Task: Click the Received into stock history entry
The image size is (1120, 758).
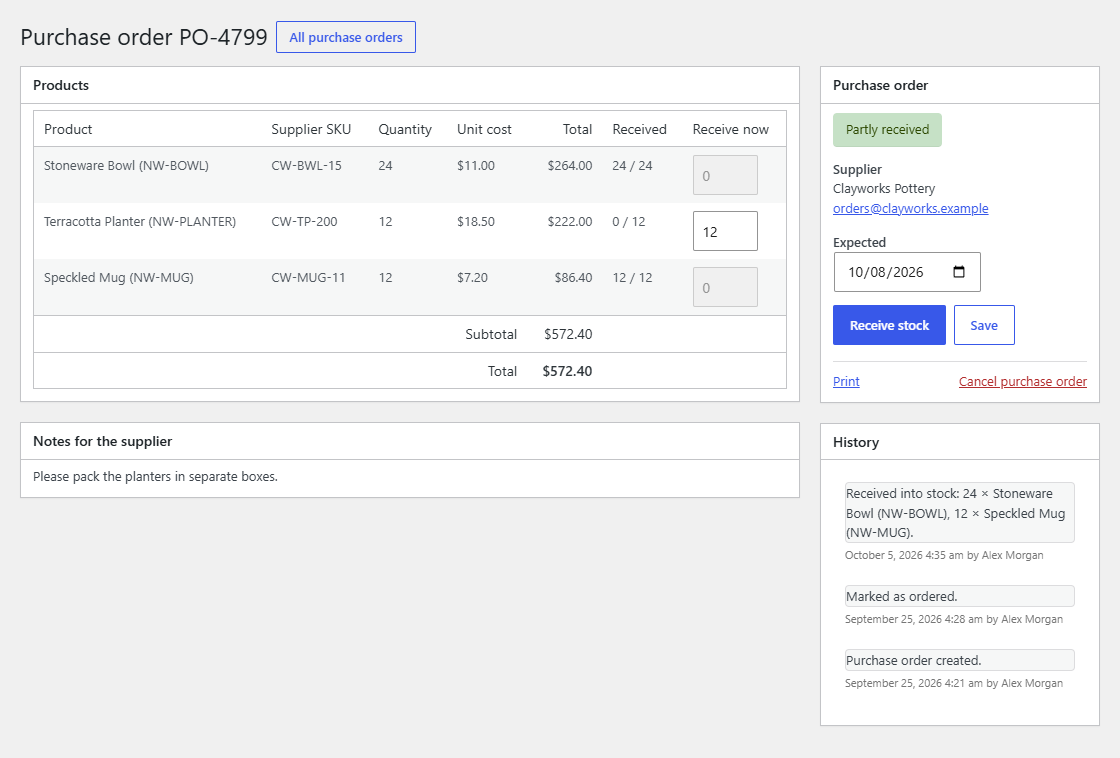Action: click(x=959, y=513)
